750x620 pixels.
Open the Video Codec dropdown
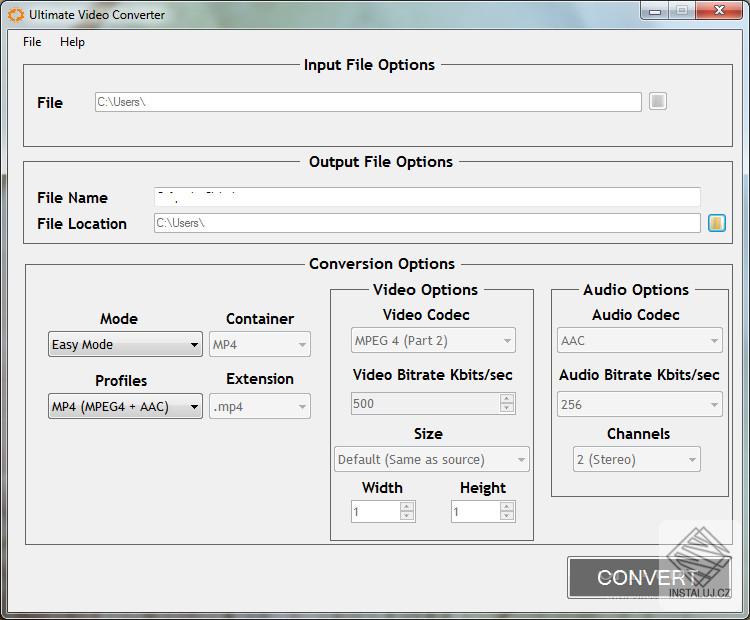[x=433, y=341]
